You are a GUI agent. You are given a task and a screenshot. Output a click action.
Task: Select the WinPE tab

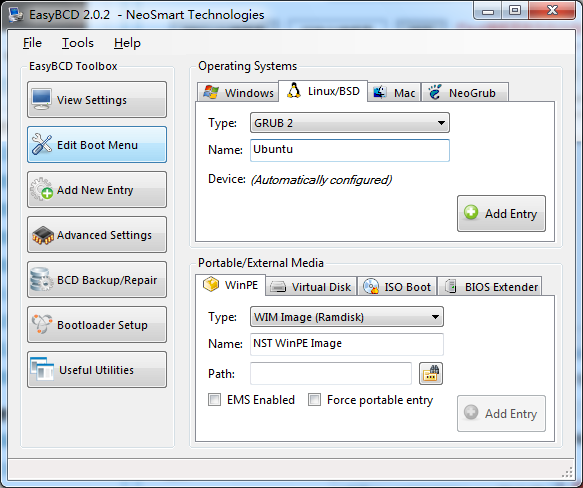pos(231,285)
